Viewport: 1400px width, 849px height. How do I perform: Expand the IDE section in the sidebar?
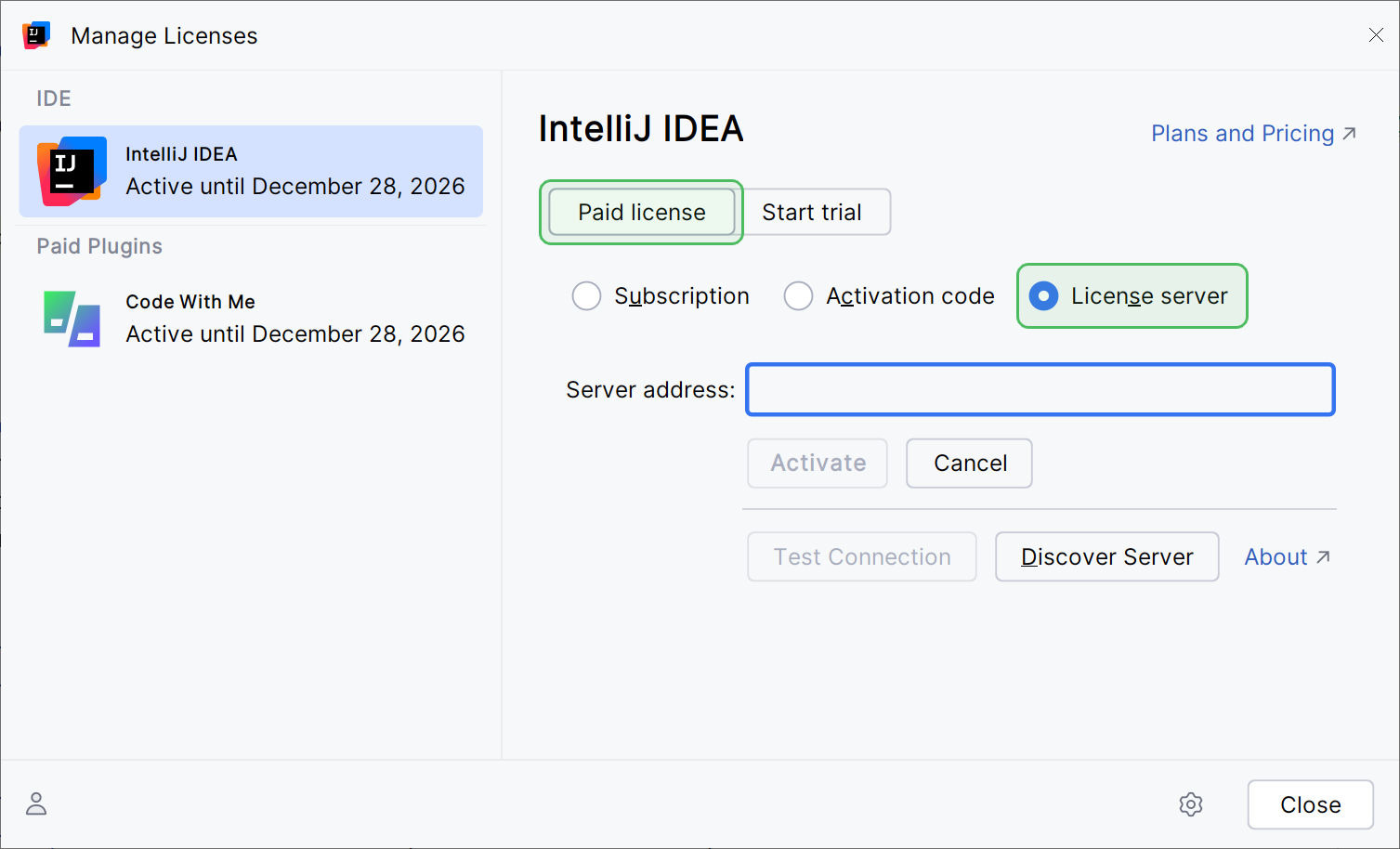coord(53,98)
